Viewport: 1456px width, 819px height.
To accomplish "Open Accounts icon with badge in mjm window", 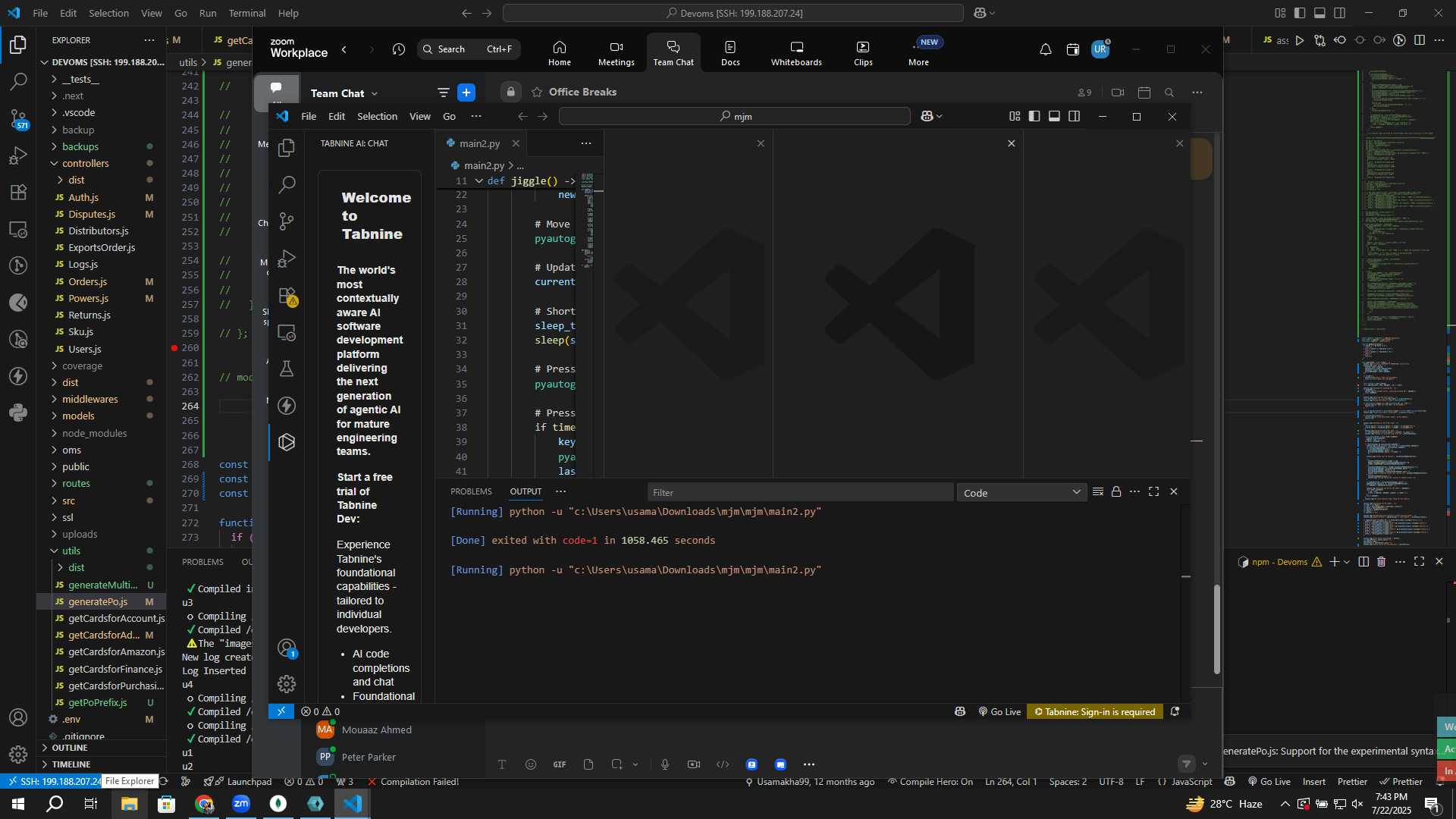I will 287,648.
